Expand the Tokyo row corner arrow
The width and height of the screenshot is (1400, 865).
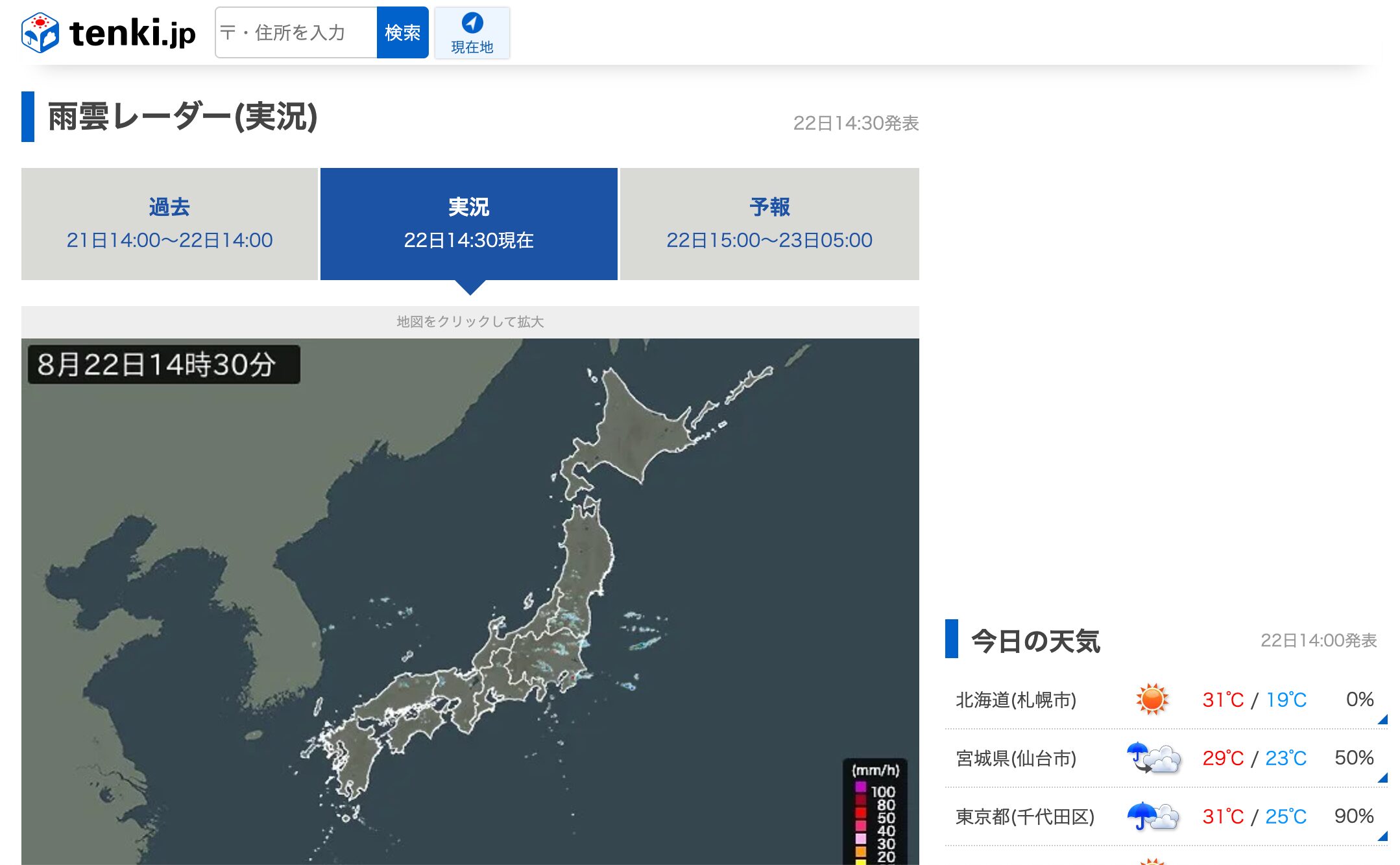tap(1382, 836)
